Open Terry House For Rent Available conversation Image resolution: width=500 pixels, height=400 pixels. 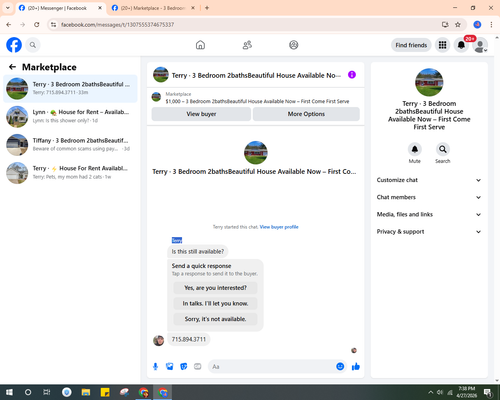pos(70,172)
